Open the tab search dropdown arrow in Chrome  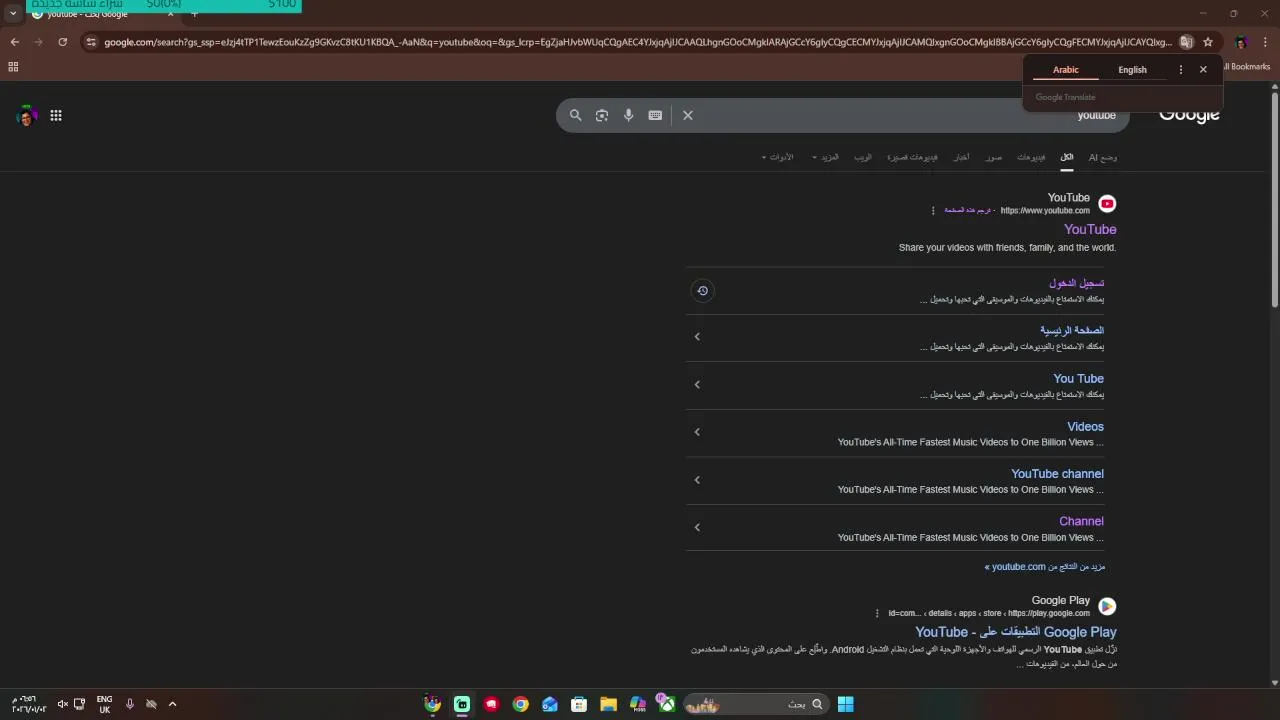click(x=13, y=14)
